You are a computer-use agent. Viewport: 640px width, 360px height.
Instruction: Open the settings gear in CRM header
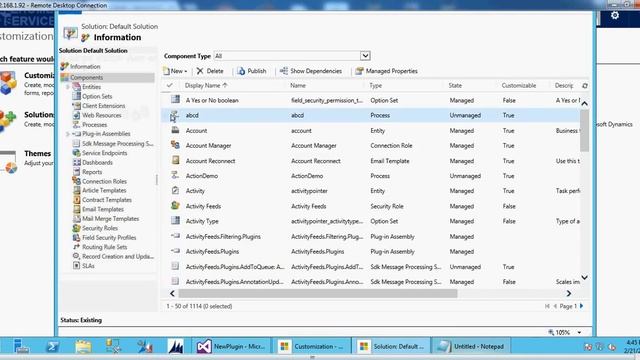(x=615, y=16)
